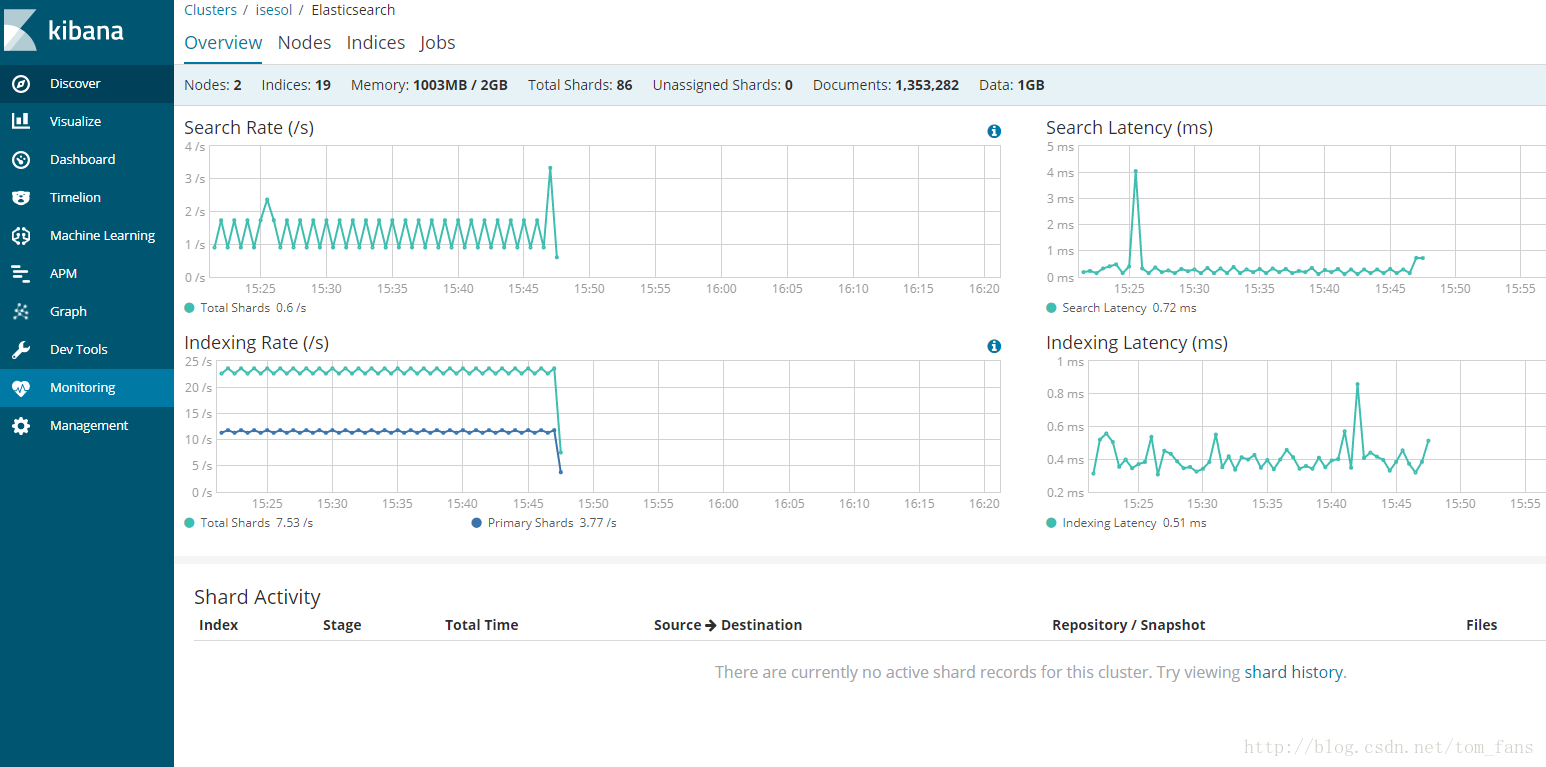Image resolution: width=1546 pixels, height=767 pixels.
Task: Go to Clusters breadcrumb link
Action: click(x=210, y=10)
